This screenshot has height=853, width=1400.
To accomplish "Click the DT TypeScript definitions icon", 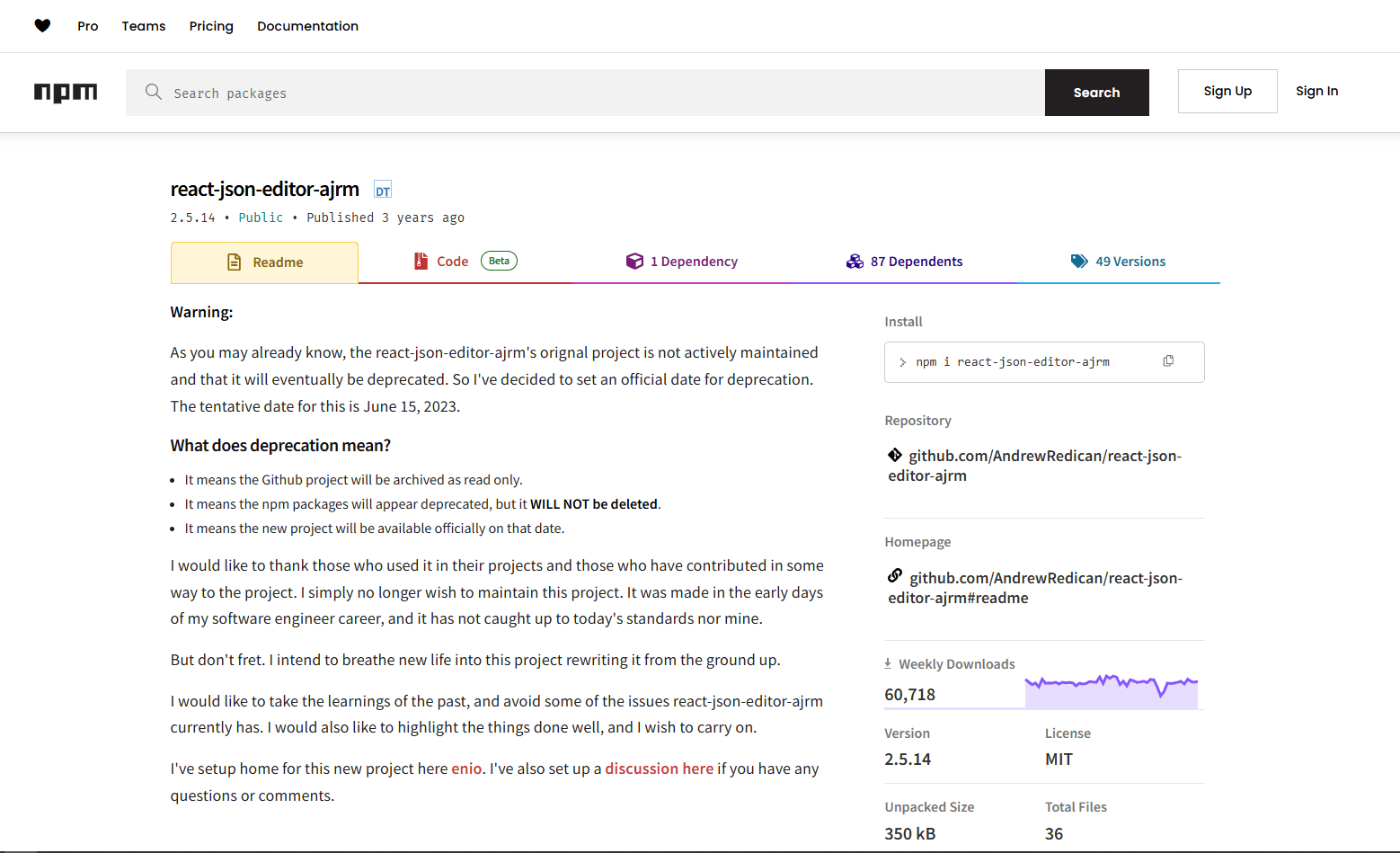I will click(x=382, y=189).
